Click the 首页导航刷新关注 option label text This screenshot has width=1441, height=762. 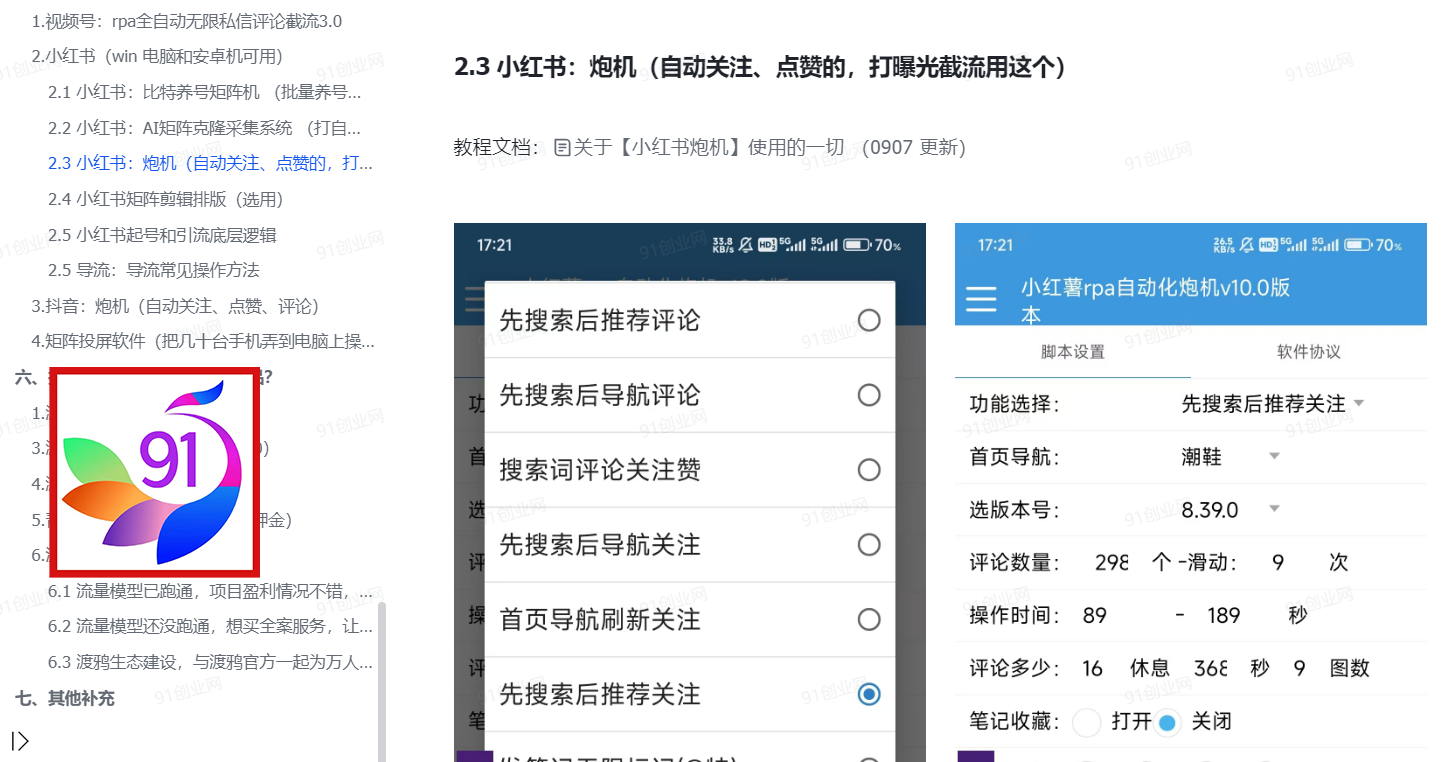tap(600, 620)
